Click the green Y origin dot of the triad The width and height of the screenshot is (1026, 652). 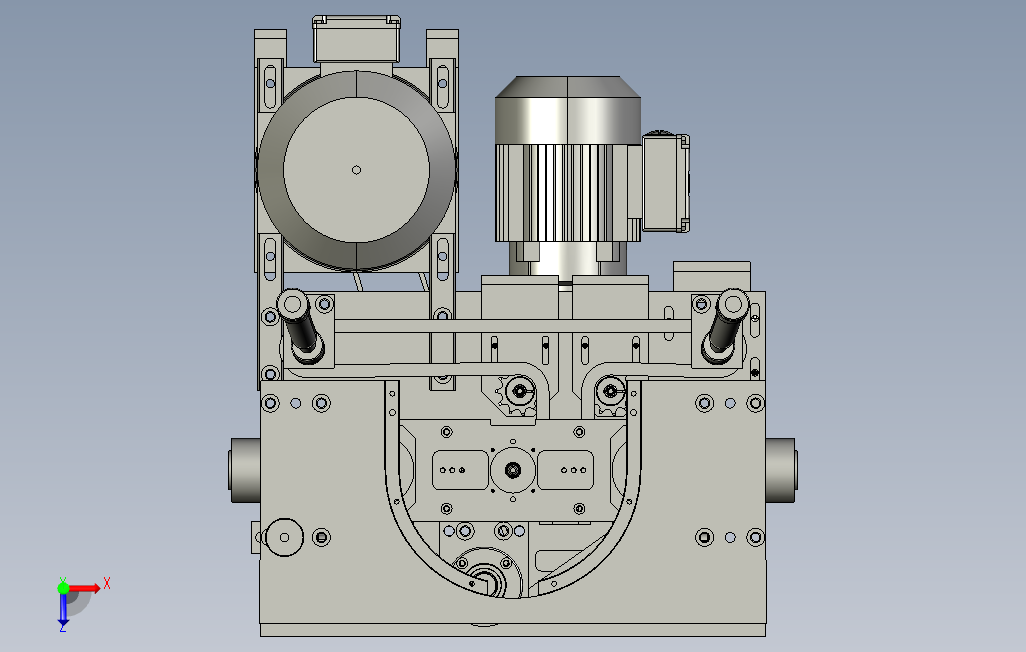pyautogui.click(x=63, y=588)
